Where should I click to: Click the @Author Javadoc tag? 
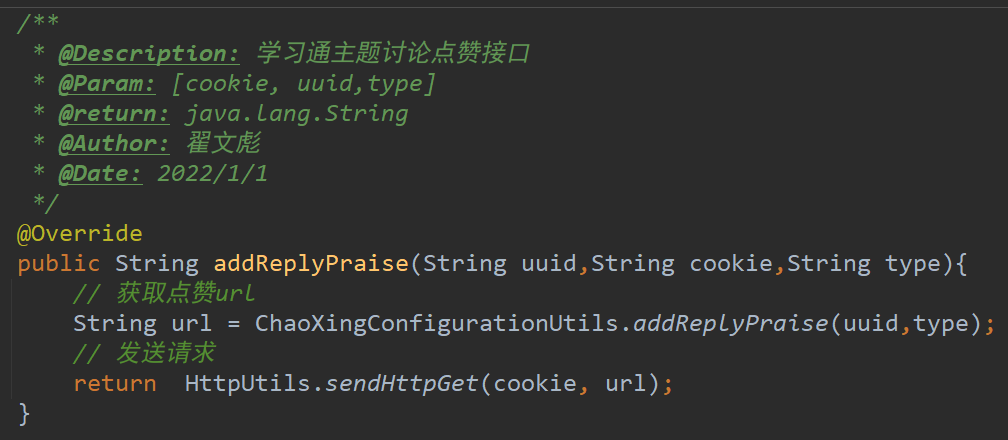[x=114, y=143]
